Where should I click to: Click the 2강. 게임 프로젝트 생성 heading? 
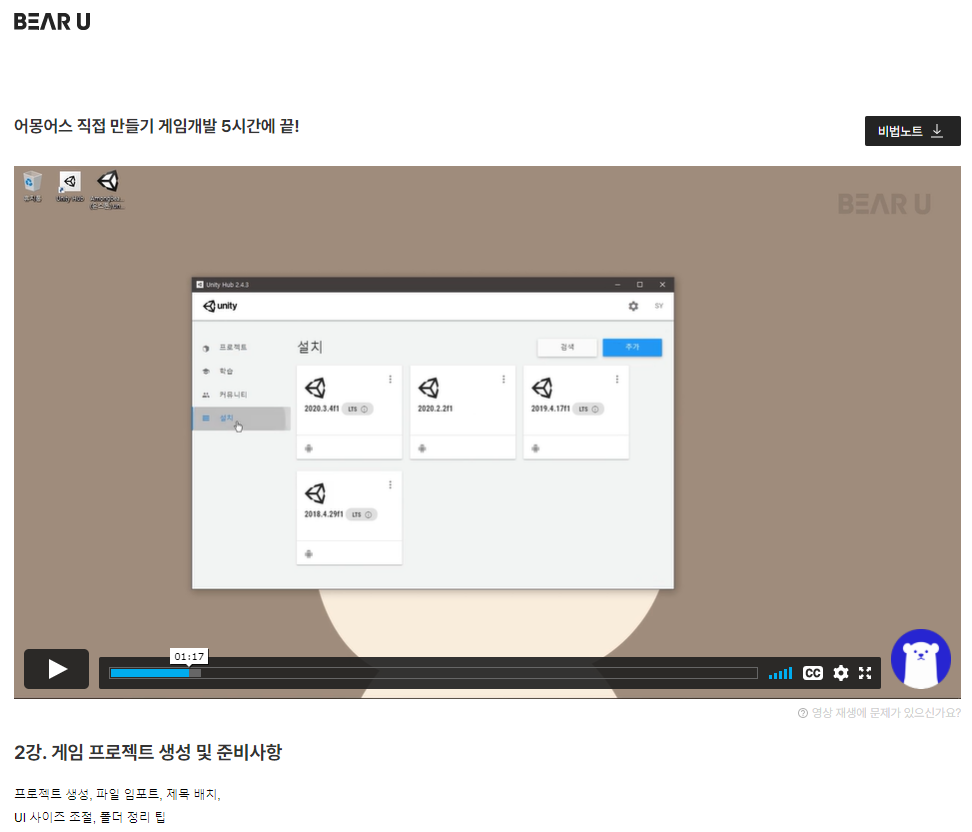click(148, 752)
